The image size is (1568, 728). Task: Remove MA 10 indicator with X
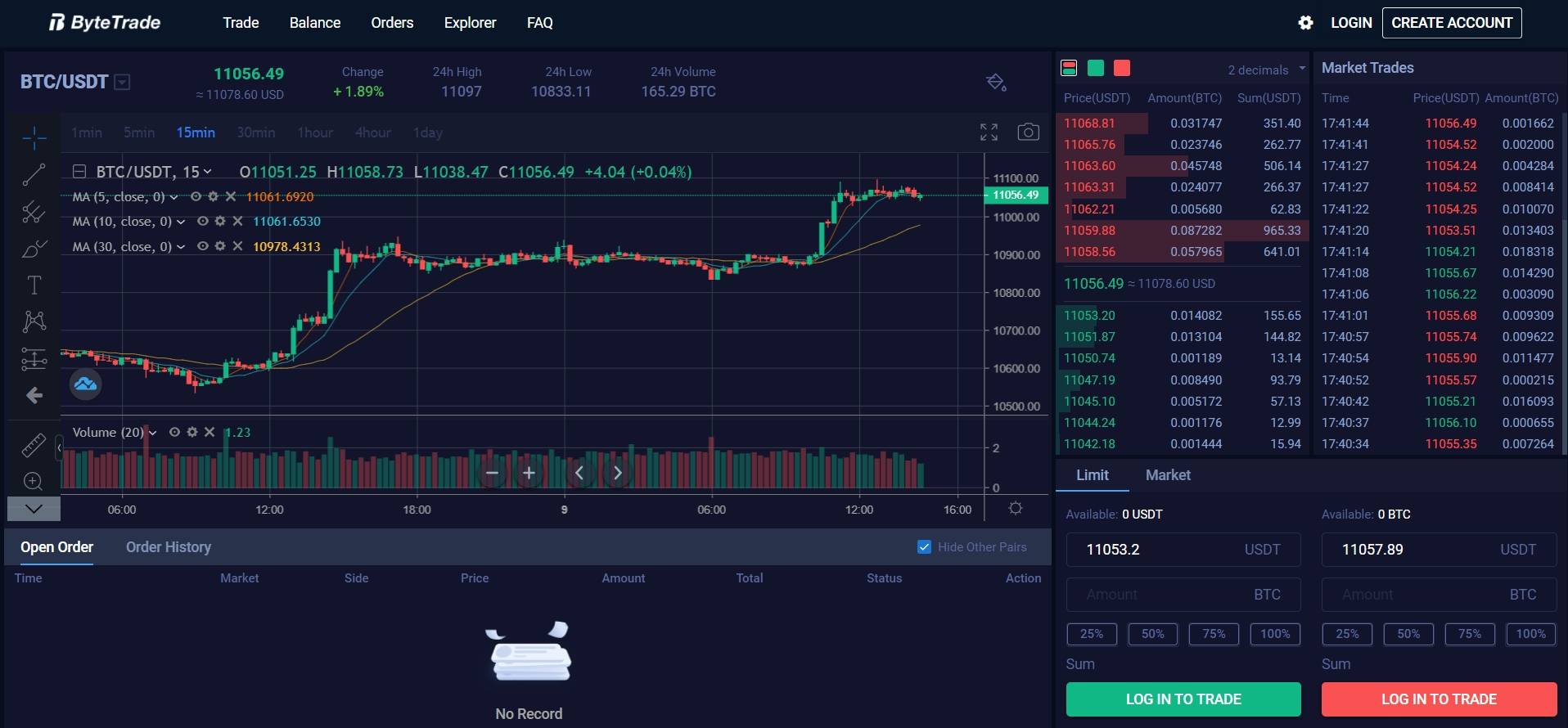237,221
